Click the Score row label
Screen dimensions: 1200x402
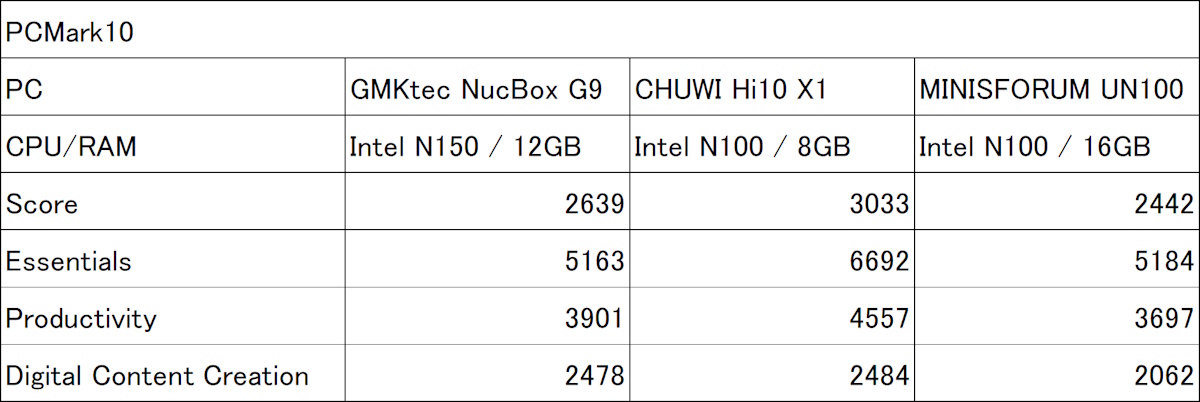pos(42,205)
